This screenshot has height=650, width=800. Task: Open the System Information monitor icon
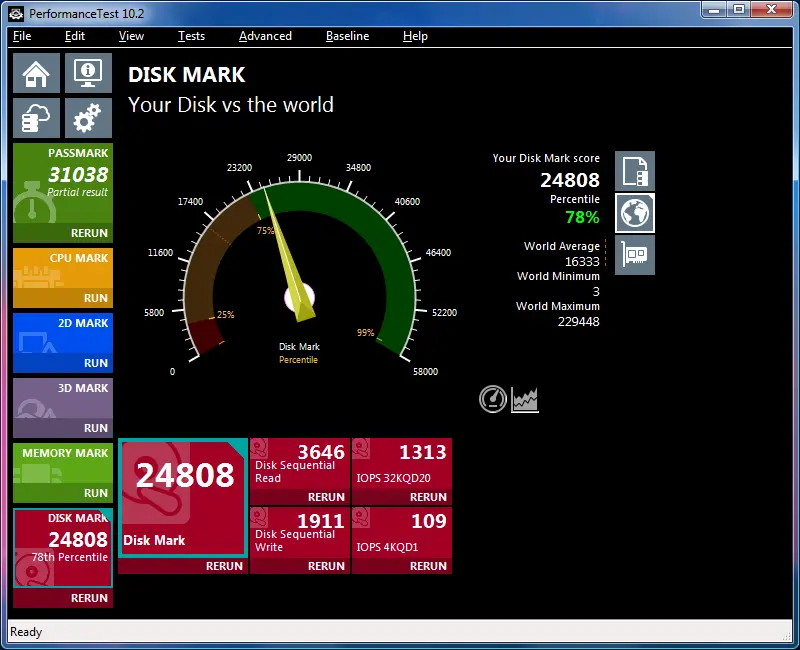pos(88,73)
